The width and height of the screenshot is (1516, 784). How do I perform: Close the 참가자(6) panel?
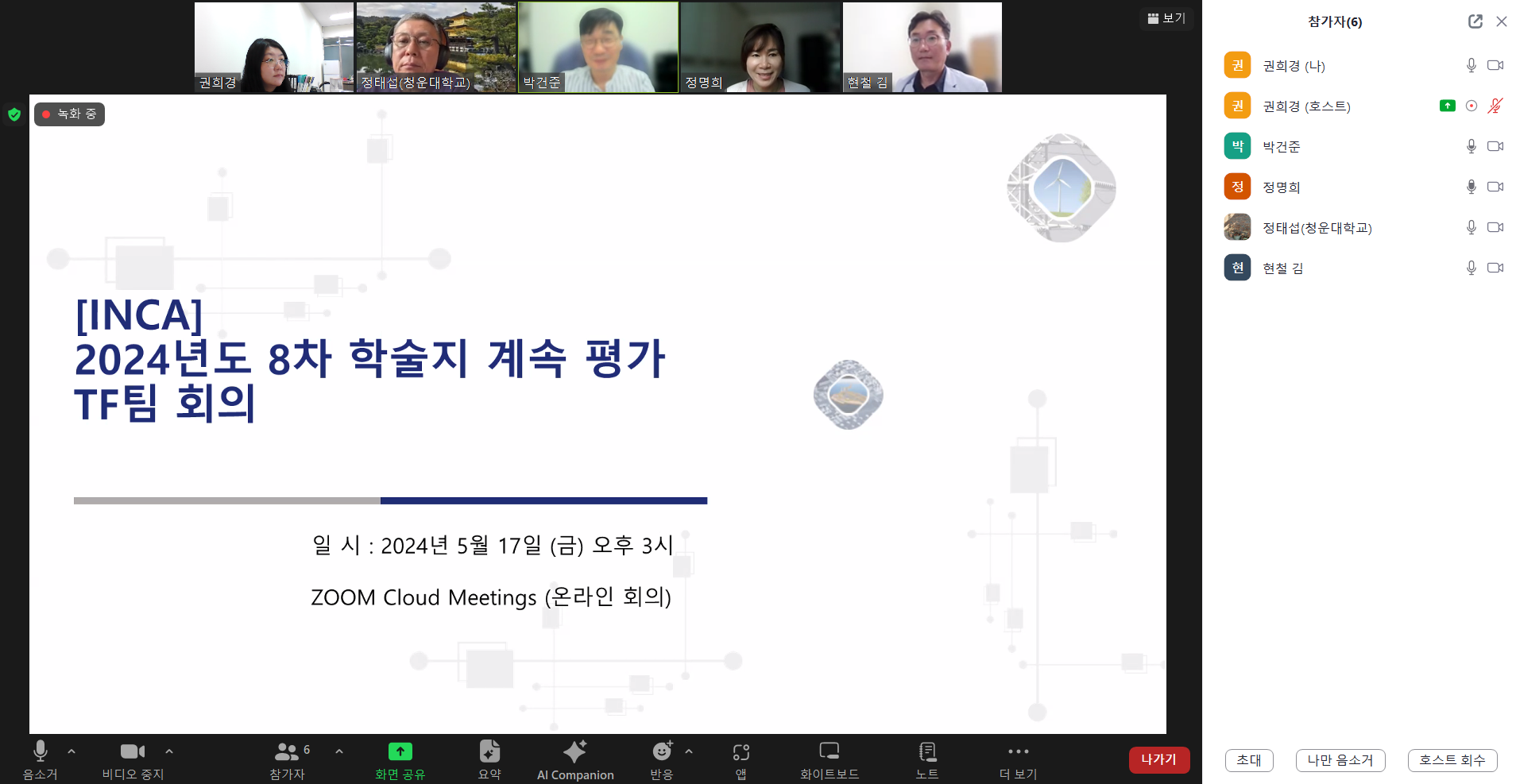1502,21
